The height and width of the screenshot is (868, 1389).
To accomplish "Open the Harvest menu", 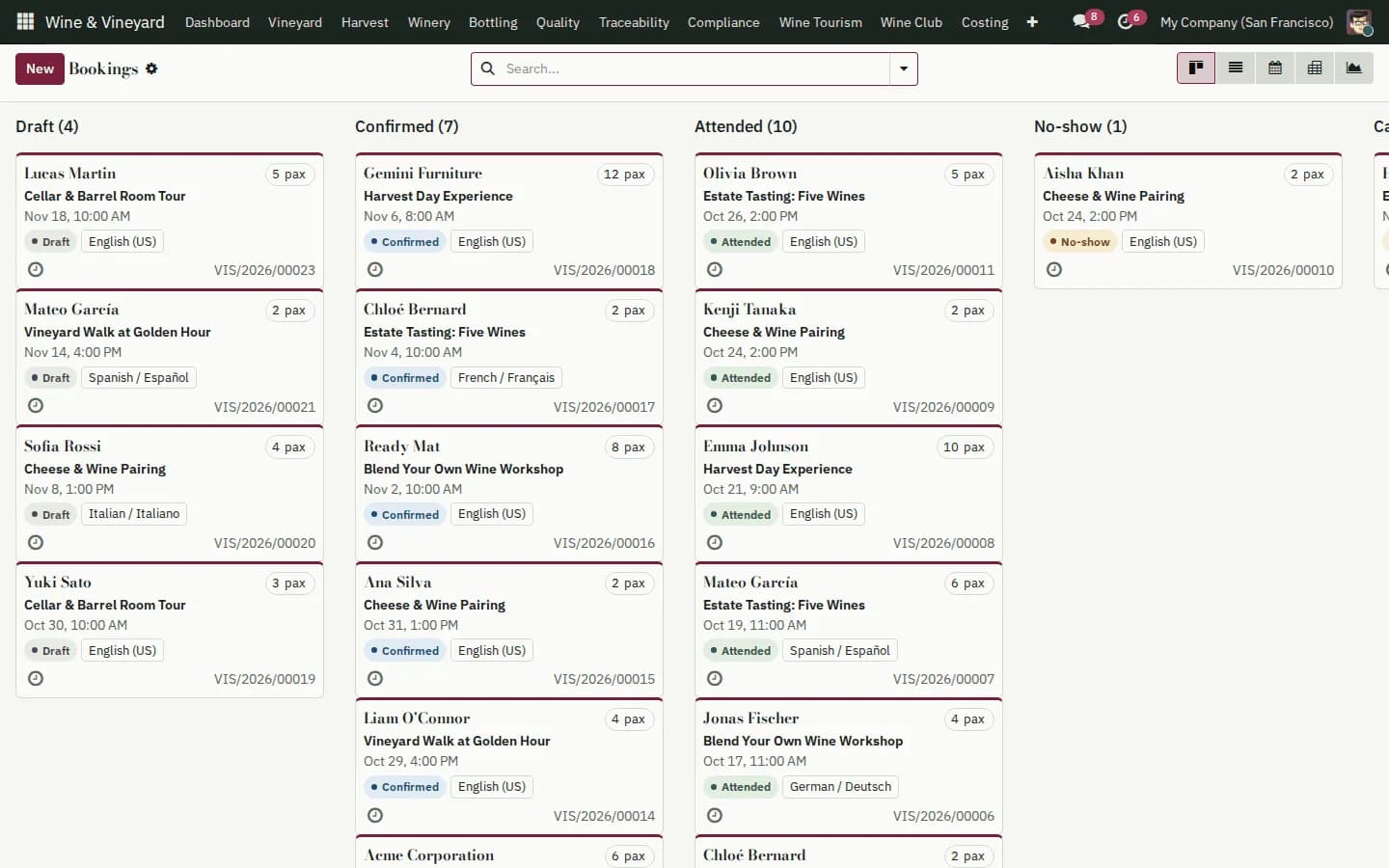I will 365,22.
